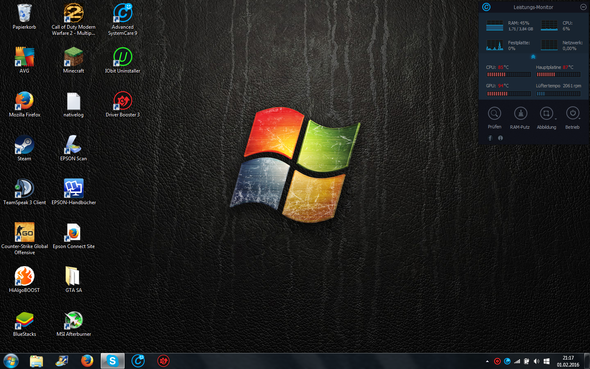Screen dimensions: 590x369
Task: Collapse the temperature section with the blue arrow
Action: point(533,57)
